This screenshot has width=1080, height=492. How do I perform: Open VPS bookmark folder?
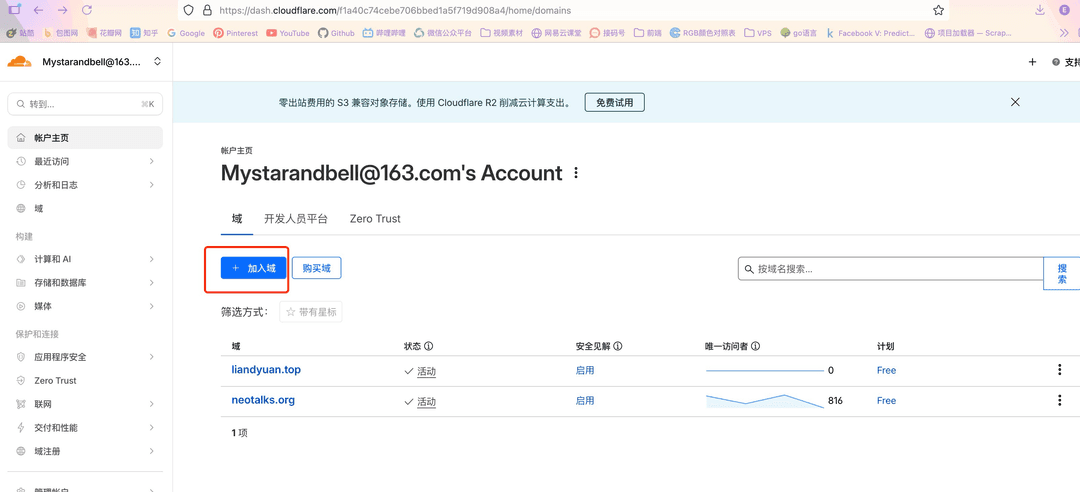click(758, 32)
